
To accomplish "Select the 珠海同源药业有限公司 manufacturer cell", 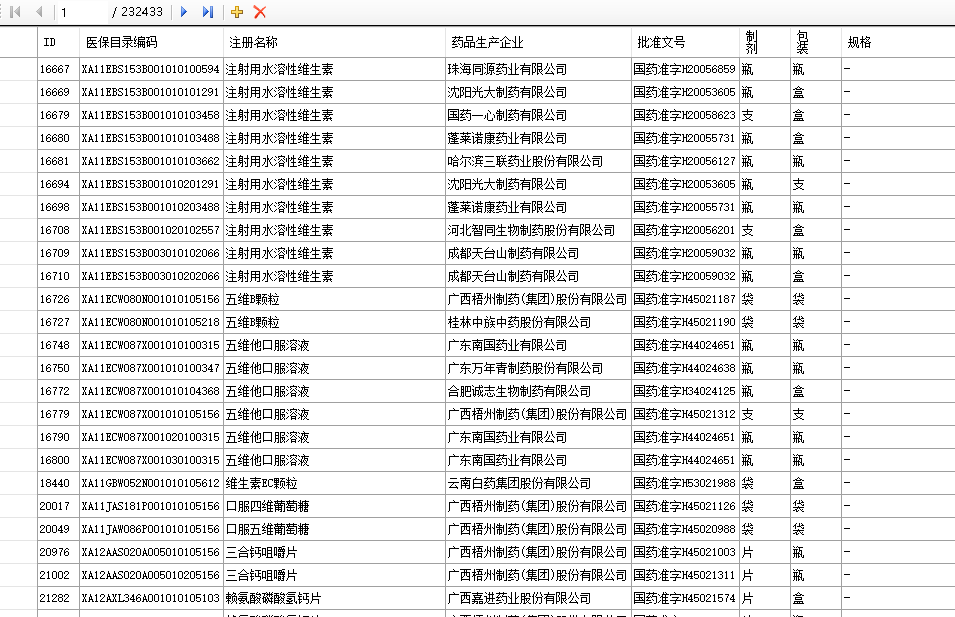I will tap(538, 69).
